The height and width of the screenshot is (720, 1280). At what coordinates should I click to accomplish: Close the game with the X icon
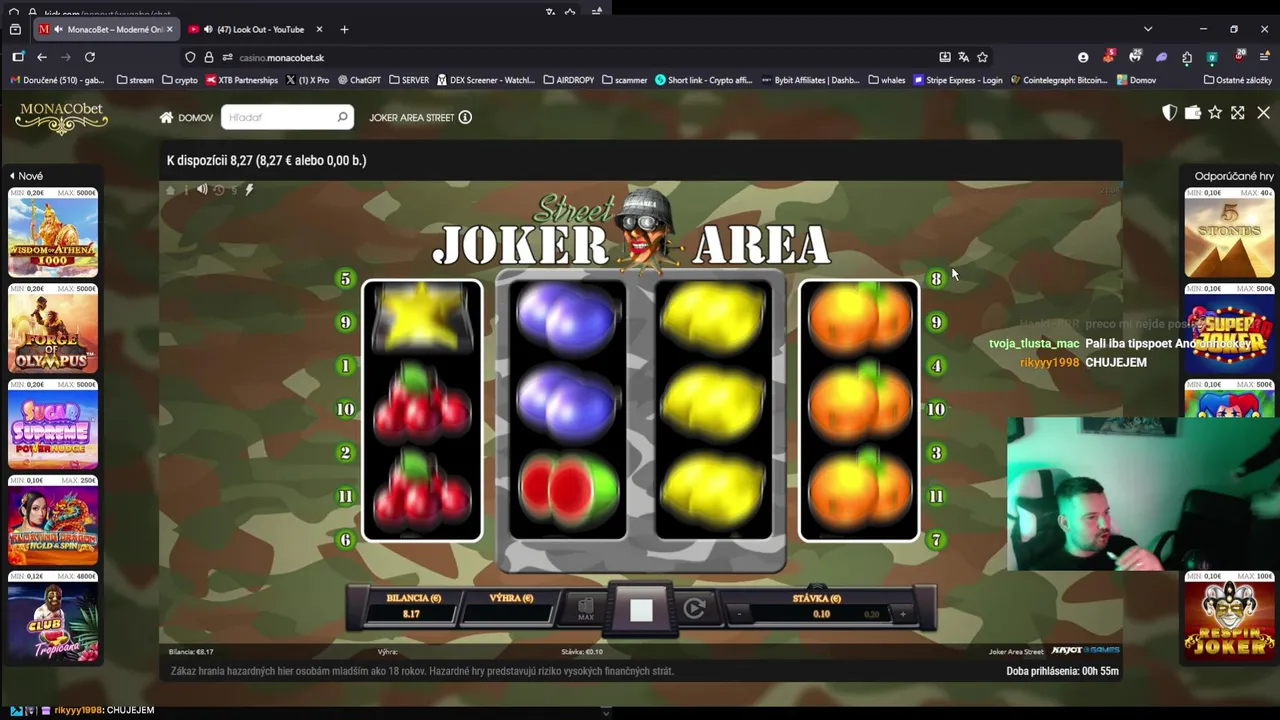coord(1263,113)
